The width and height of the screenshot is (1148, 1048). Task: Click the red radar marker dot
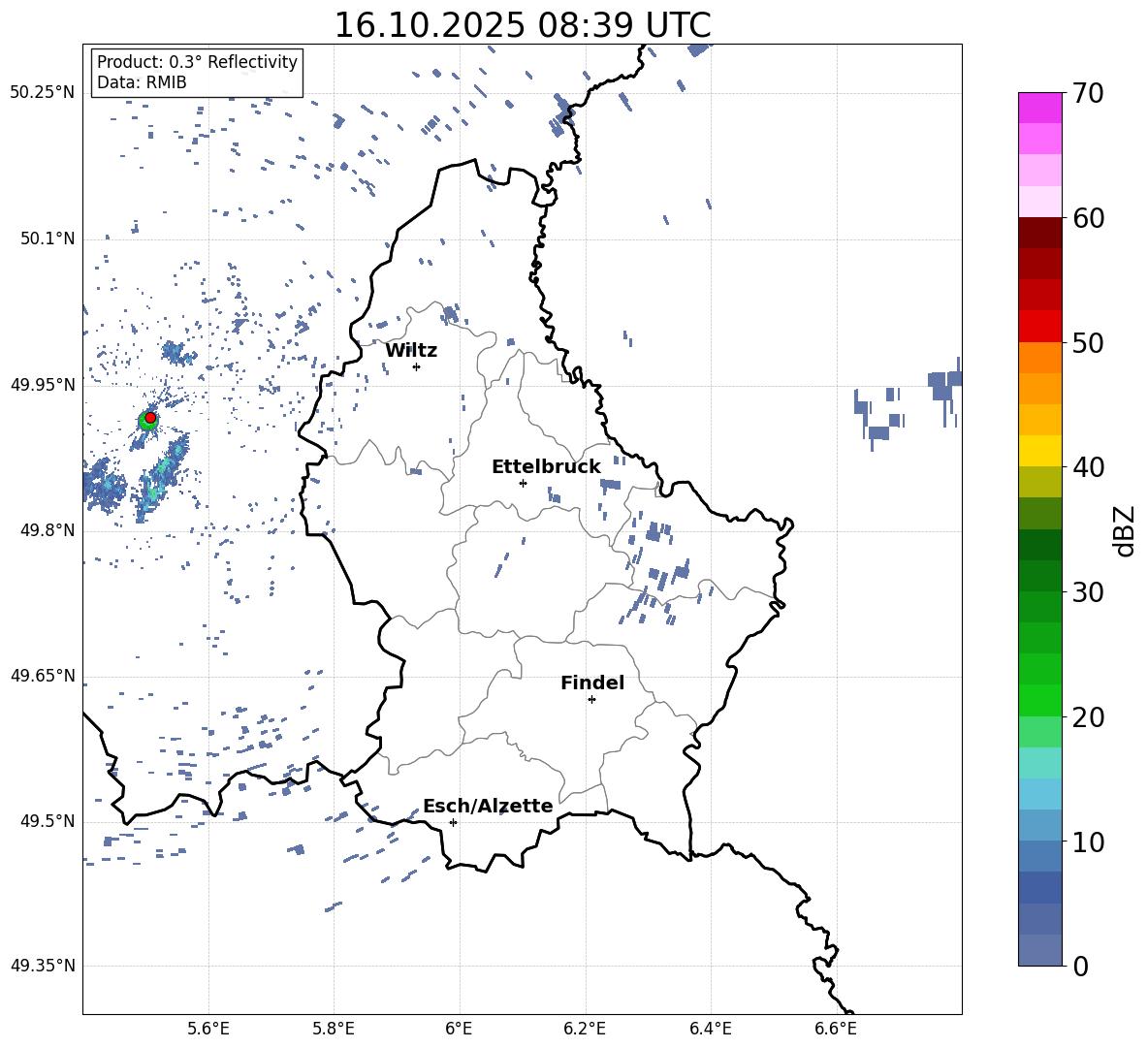[150, 418]
